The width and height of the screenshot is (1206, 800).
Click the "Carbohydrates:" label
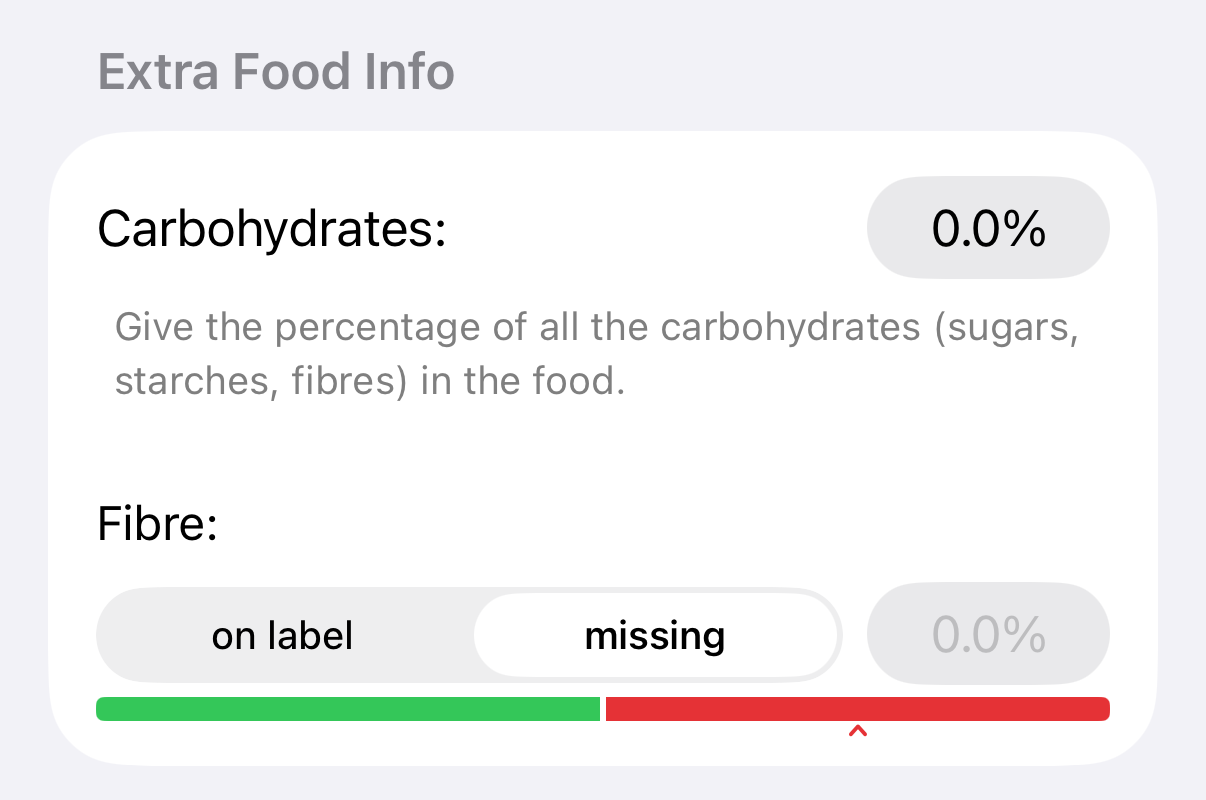[x=271, y=230]
